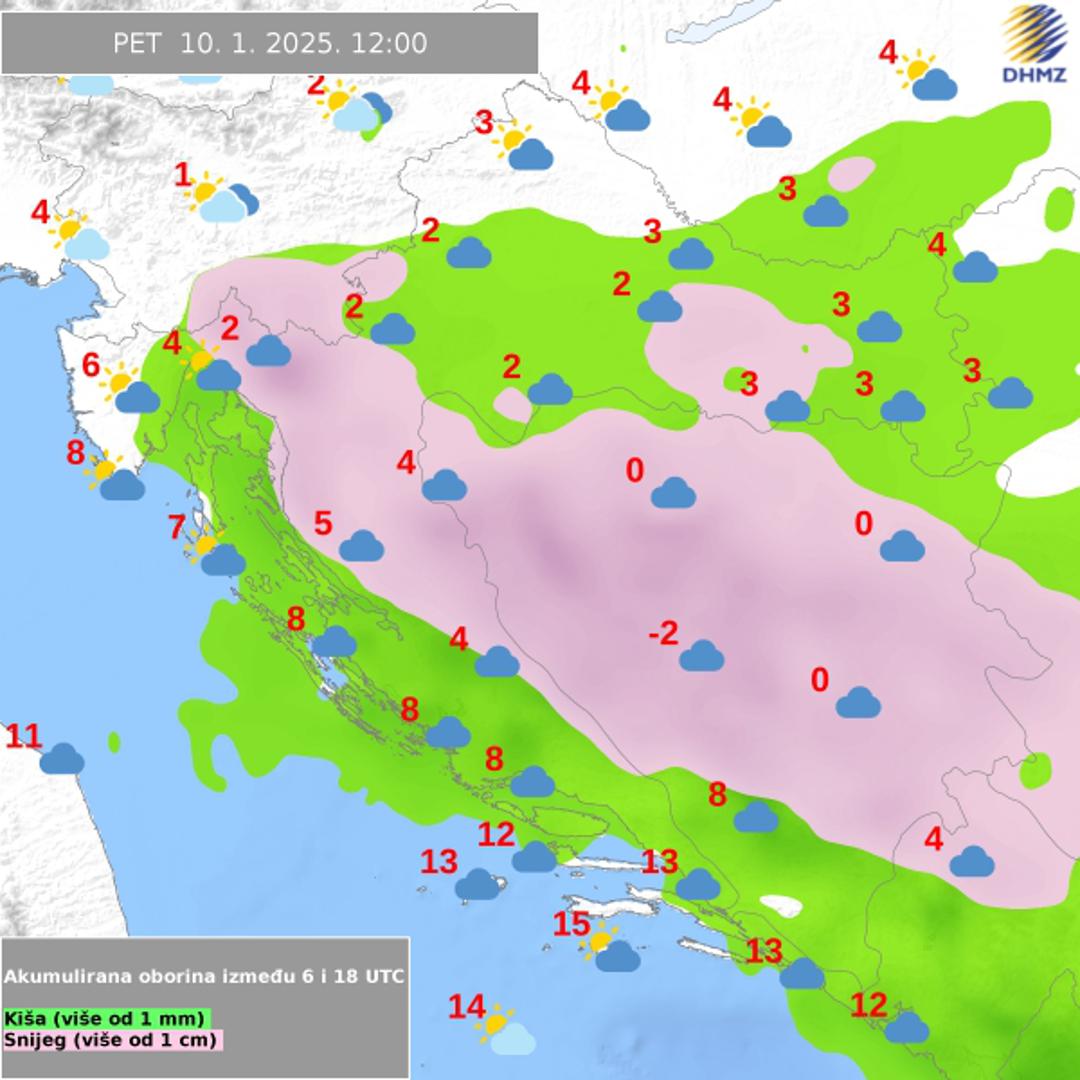The image size is (1080, 1080).
Task: Click the cloud icon beside -2 temperature
Action: point(701,656)
